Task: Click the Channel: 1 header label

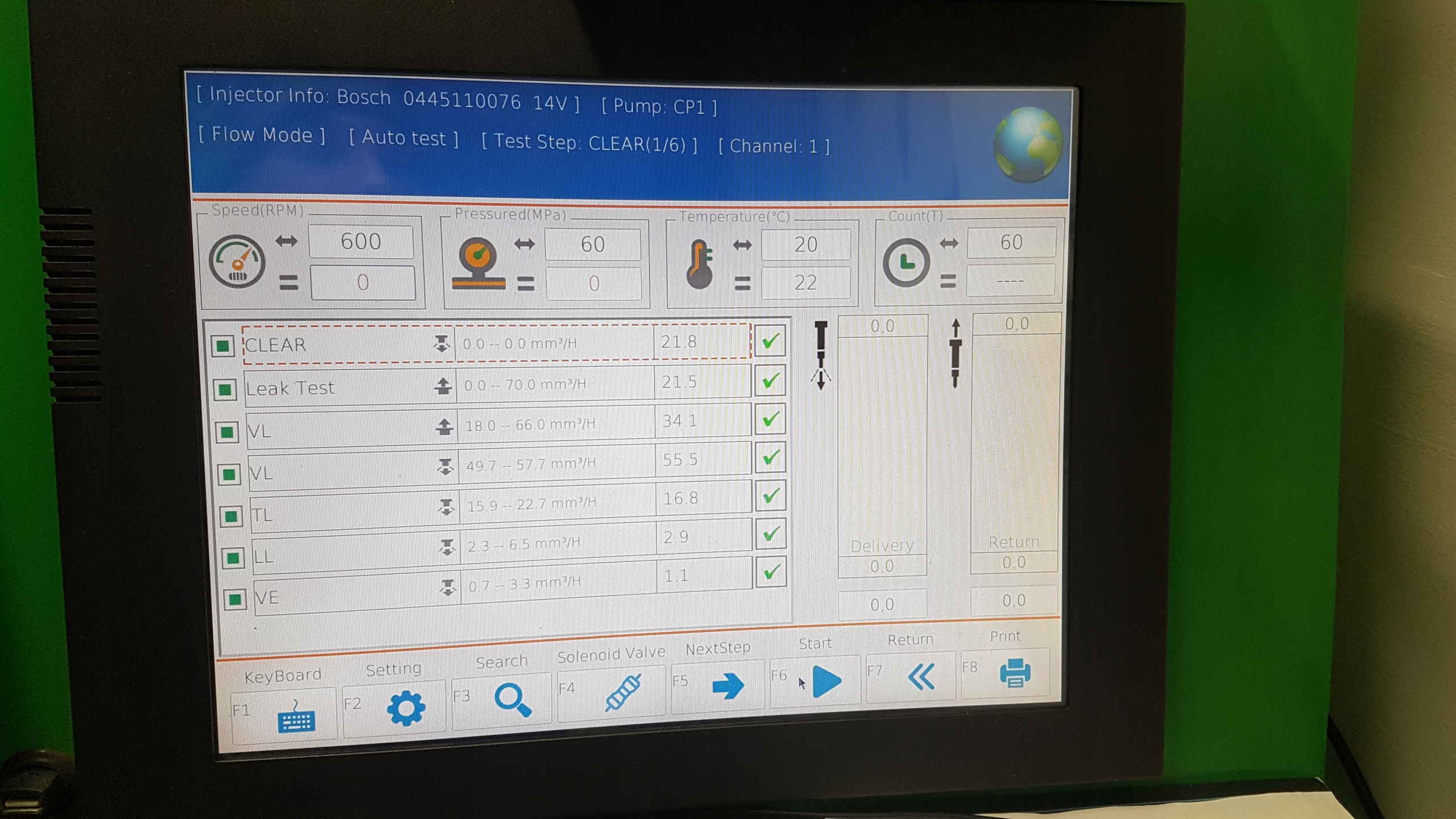Action: (774, 146)
